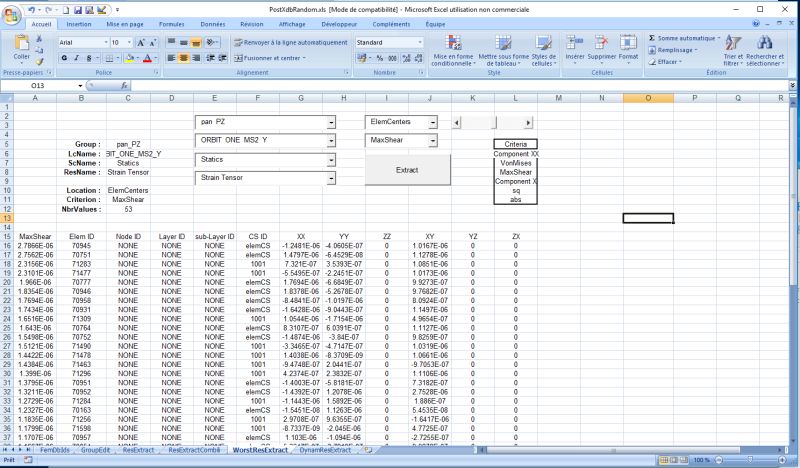
Task: Toggle underline S formatting
Action: pyautogui.click(x=89, y=58)
